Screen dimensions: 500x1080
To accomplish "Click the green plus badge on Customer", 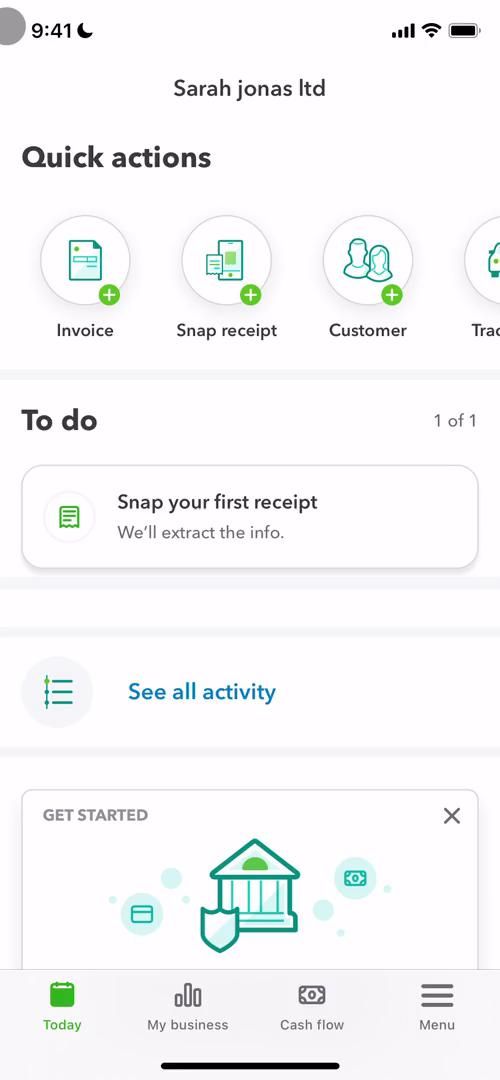I will [x=392, y=295].
